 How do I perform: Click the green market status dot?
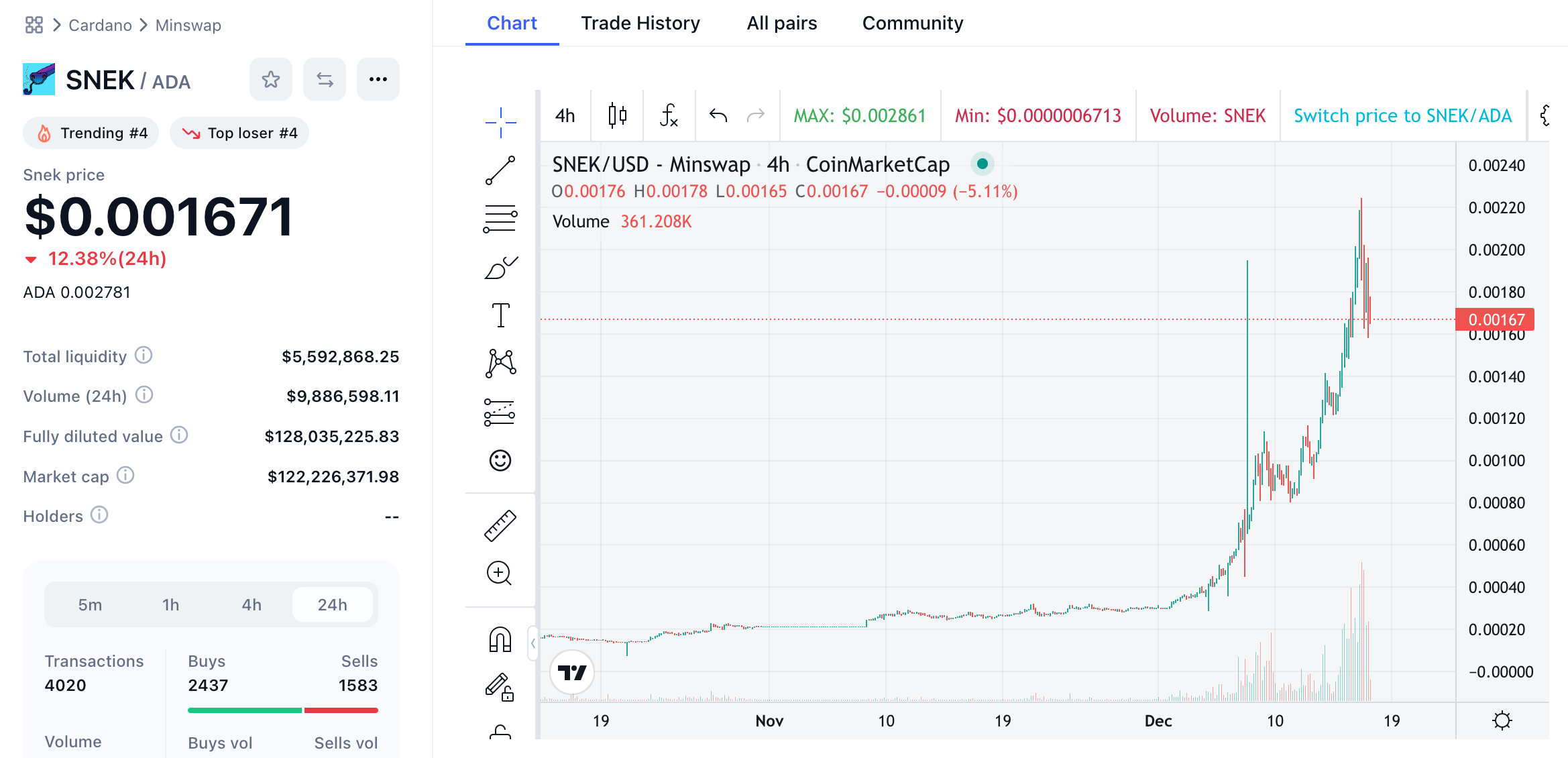(982, 164)
